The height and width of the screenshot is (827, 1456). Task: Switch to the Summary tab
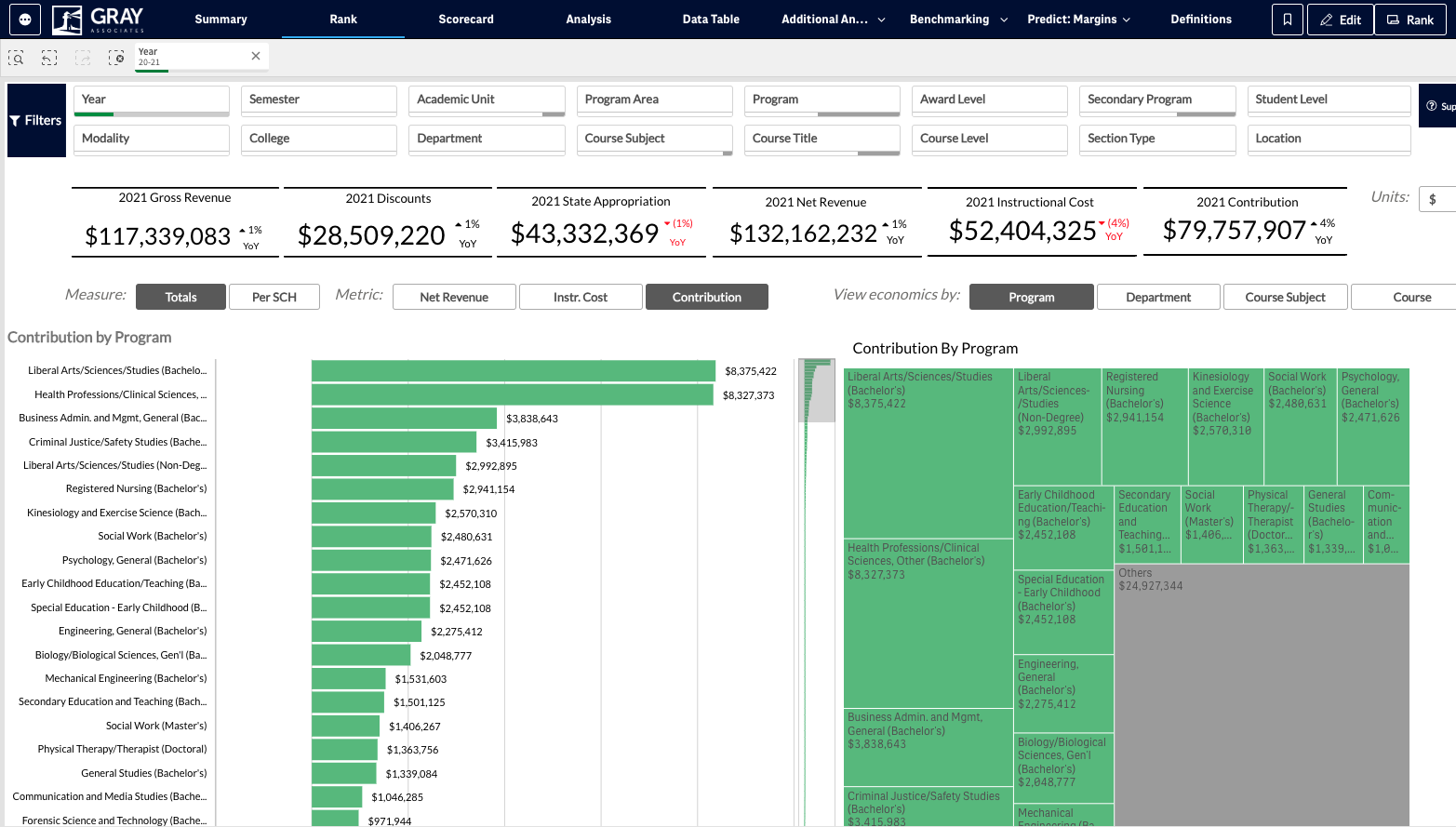pos(220,19)
